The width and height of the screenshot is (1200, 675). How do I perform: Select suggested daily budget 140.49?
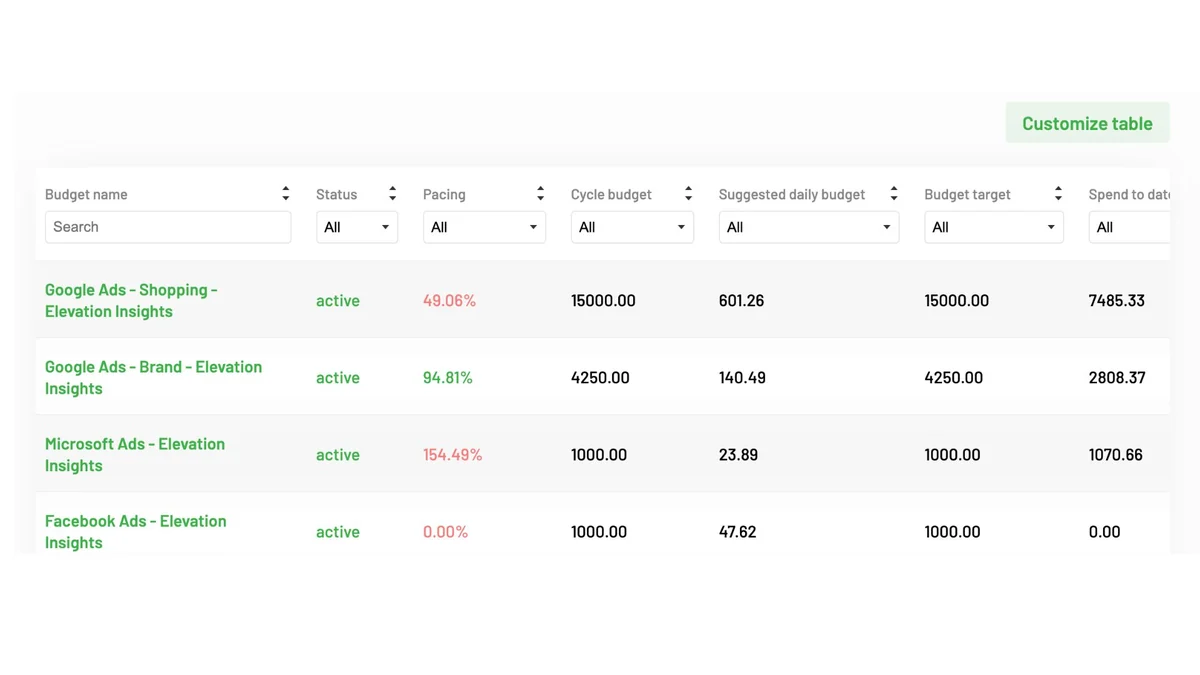click(x=742, y=377)
